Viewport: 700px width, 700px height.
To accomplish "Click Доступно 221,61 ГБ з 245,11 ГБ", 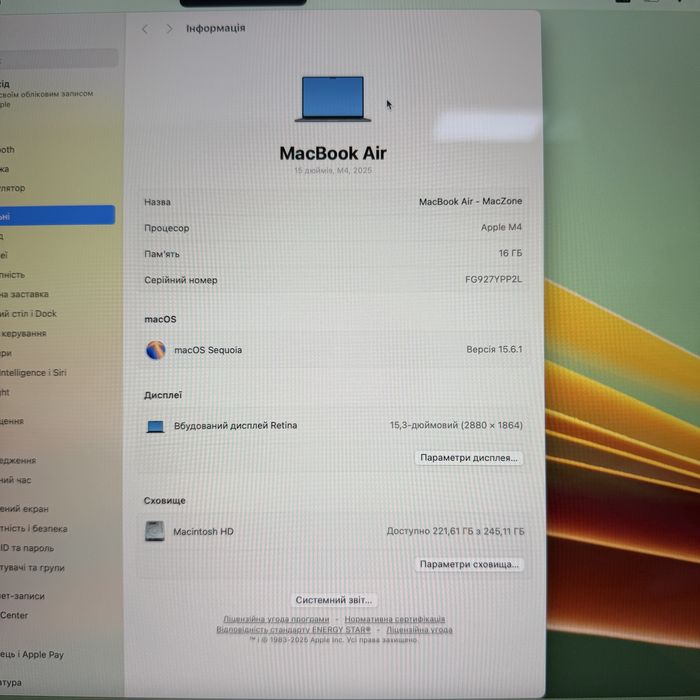I will pyautogui.click(x=455, y=531).
